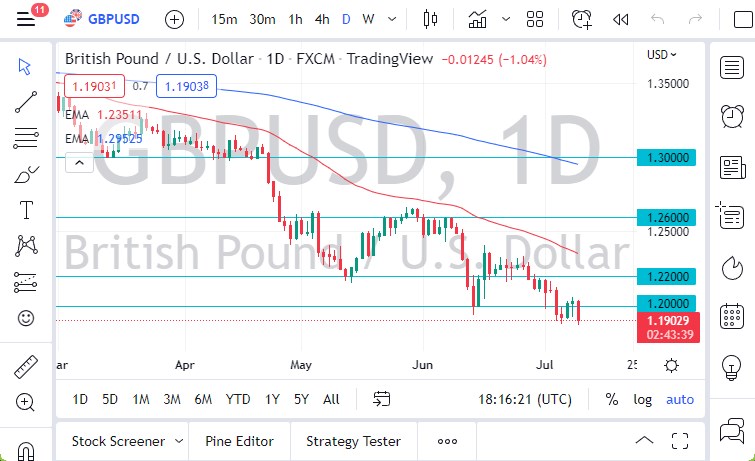755x461 pixels.
Task: Open the measure ruler tool
Action: point(26,366)
